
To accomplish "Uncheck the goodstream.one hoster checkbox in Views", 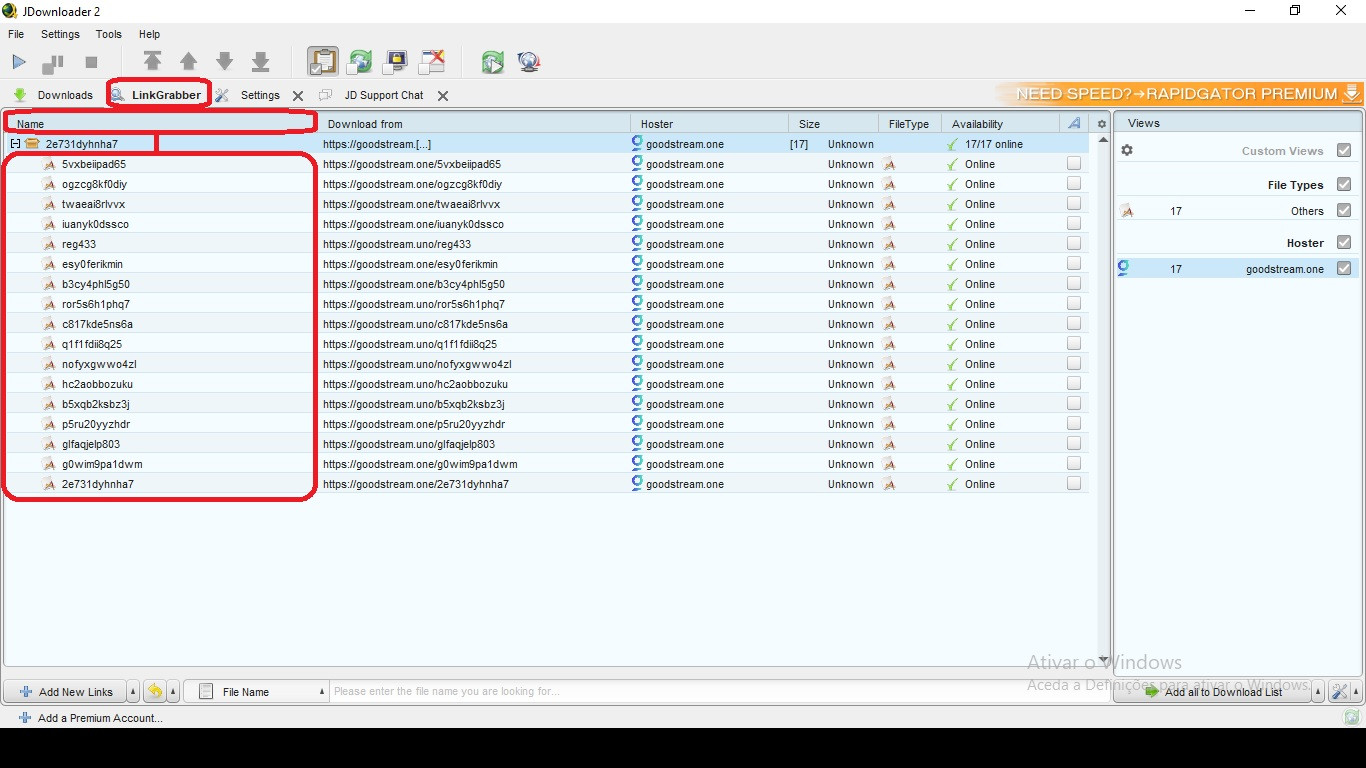I will tap(1344, 269).
